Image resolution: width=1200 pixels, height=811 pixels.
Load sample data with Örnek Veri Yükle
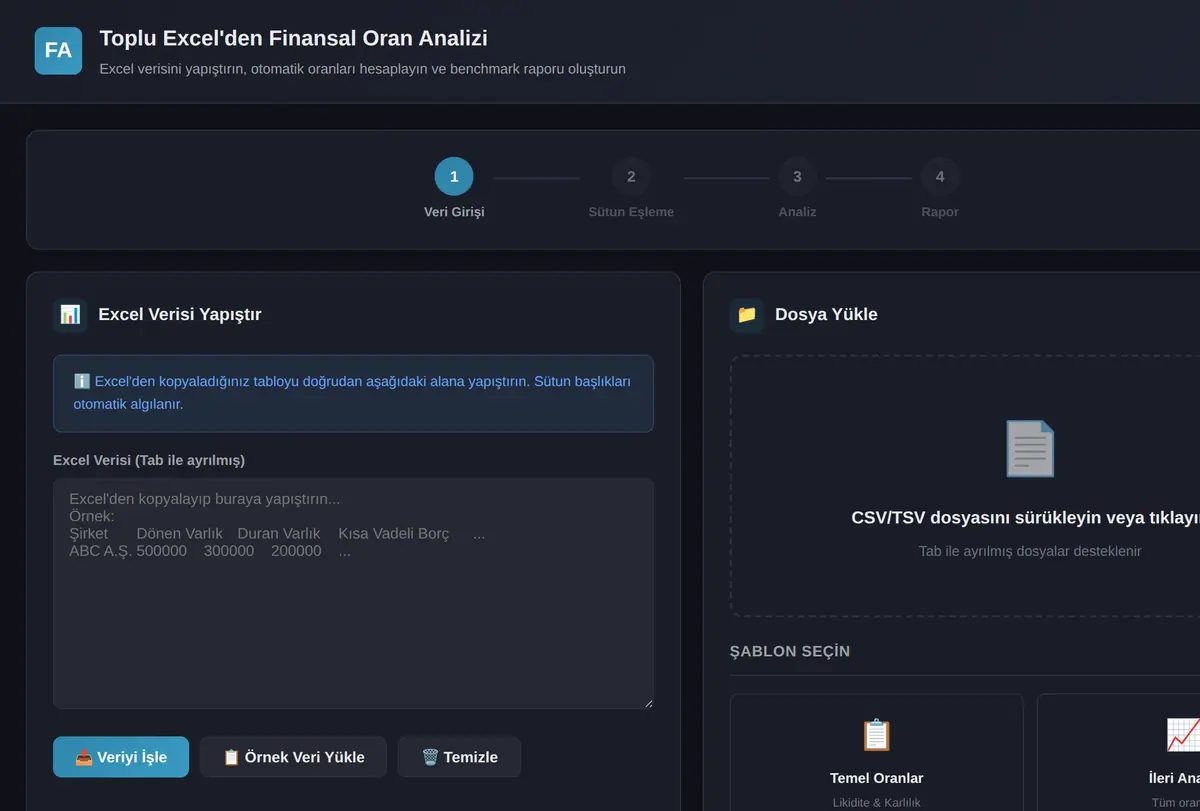pyautogui.click(x=293, y=757)
